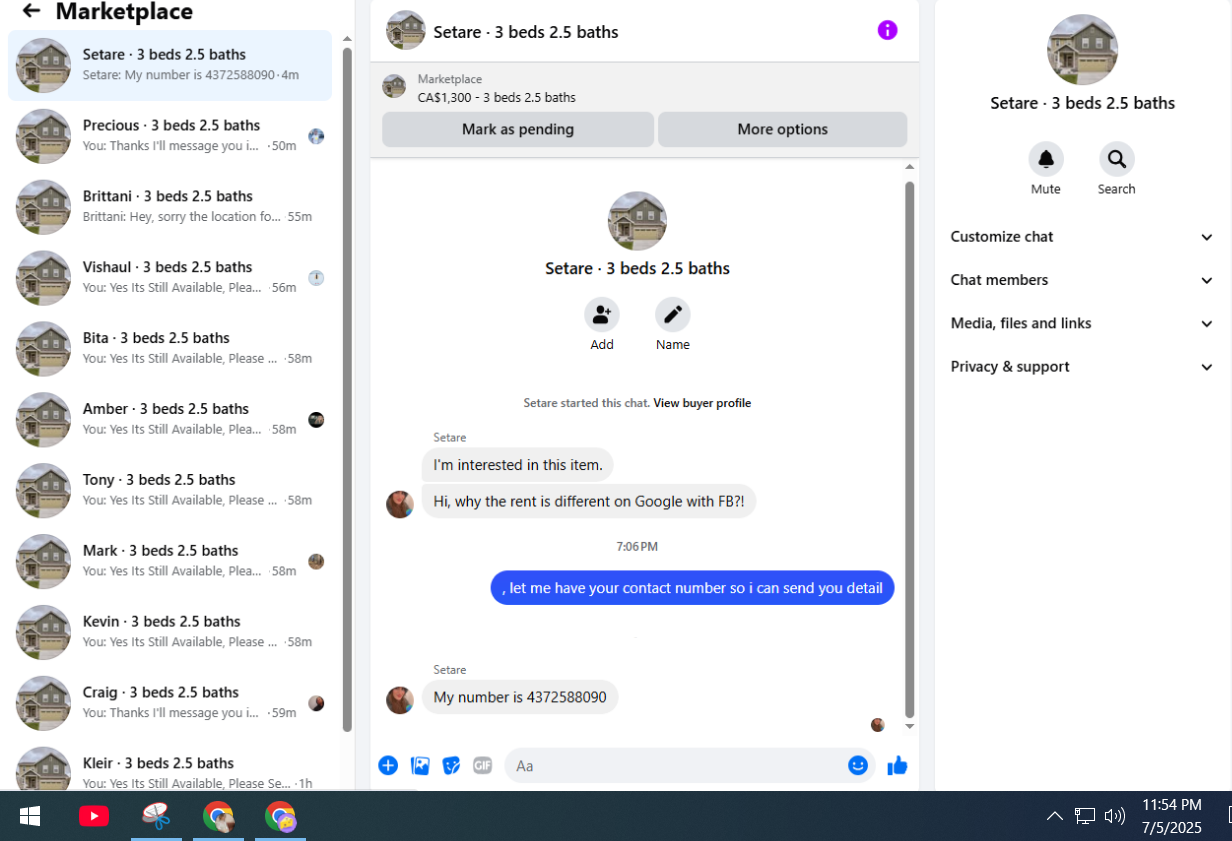Open the Brittani conversation
Viewport: 1232px width, 841px height.
pyautogui.click(x=170, y=207)
